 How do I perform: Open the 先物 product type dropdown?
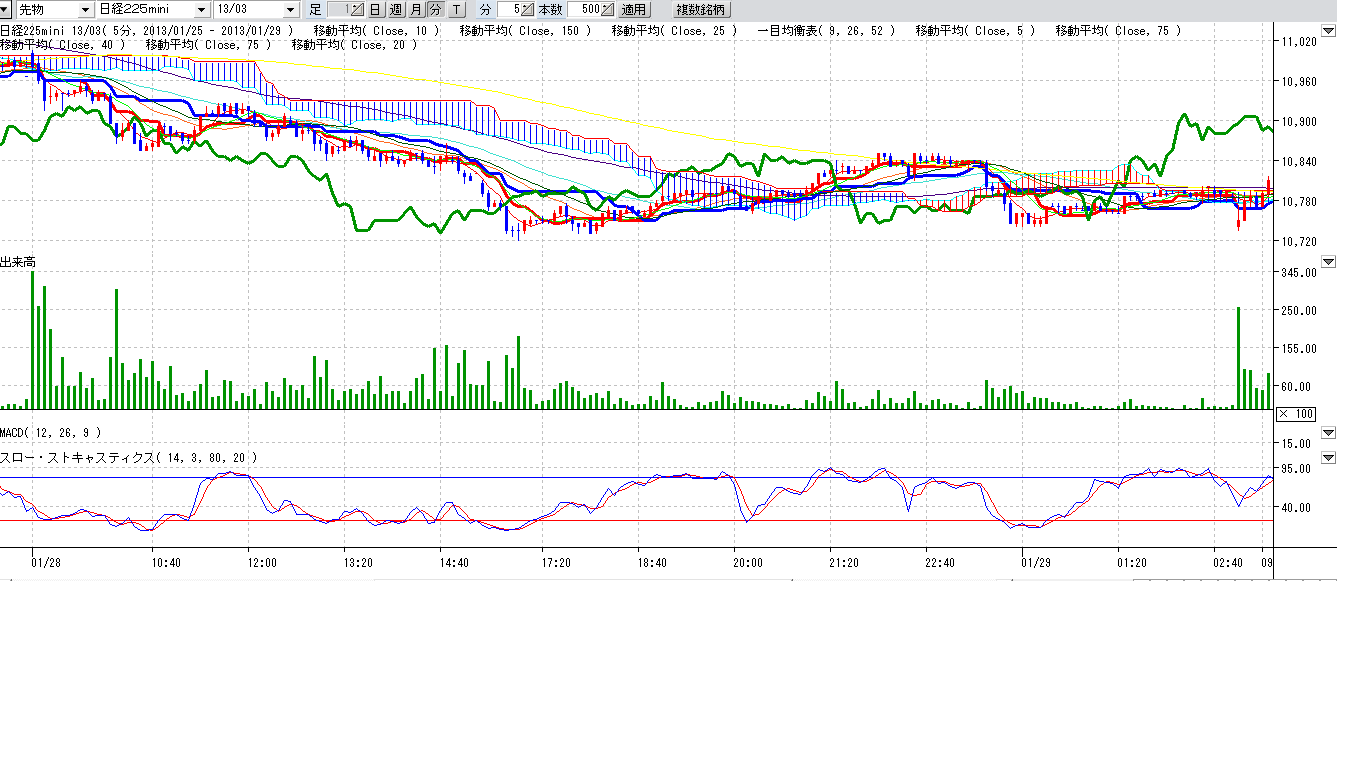[85, 9]
